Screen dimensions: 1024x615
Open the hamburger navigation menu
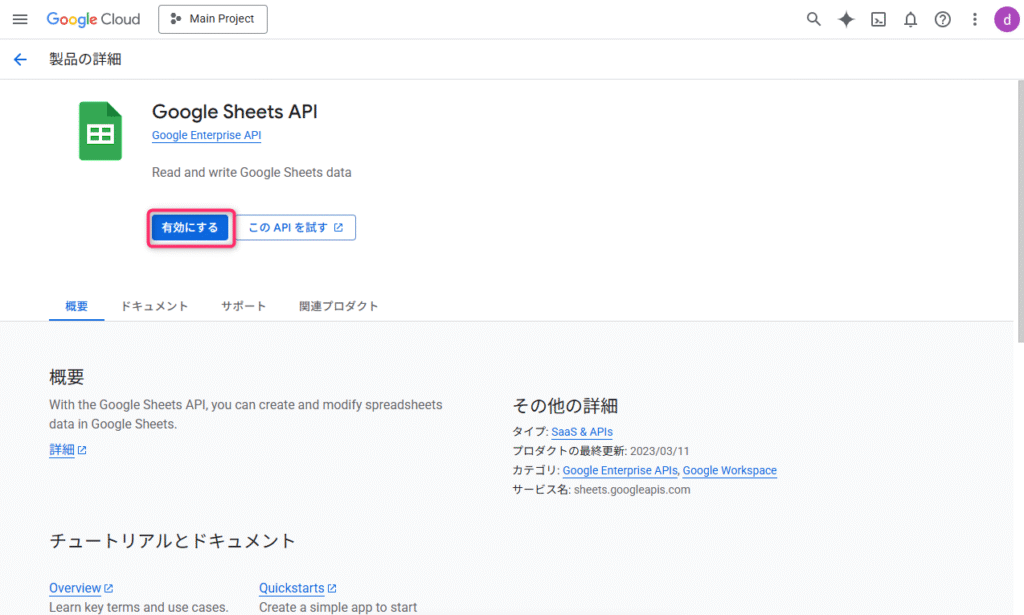pyautogui.click(x=20, y=20)
